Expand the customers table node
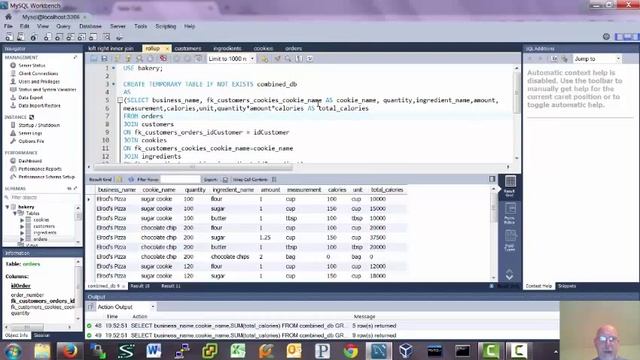640x360 pixels. click(22, 226)
